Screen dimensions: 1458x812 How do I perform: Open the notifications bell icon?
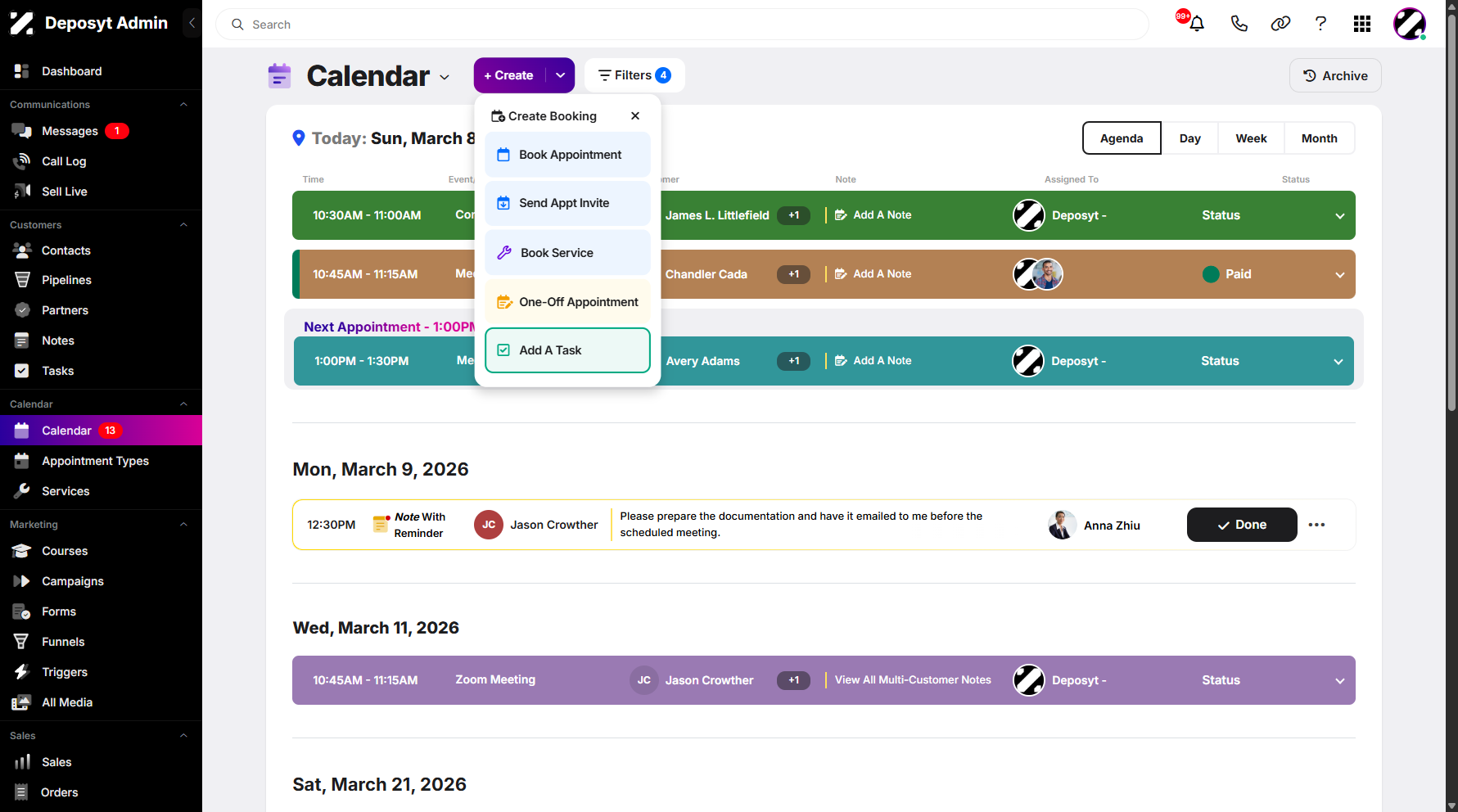tap(1196, 24)
